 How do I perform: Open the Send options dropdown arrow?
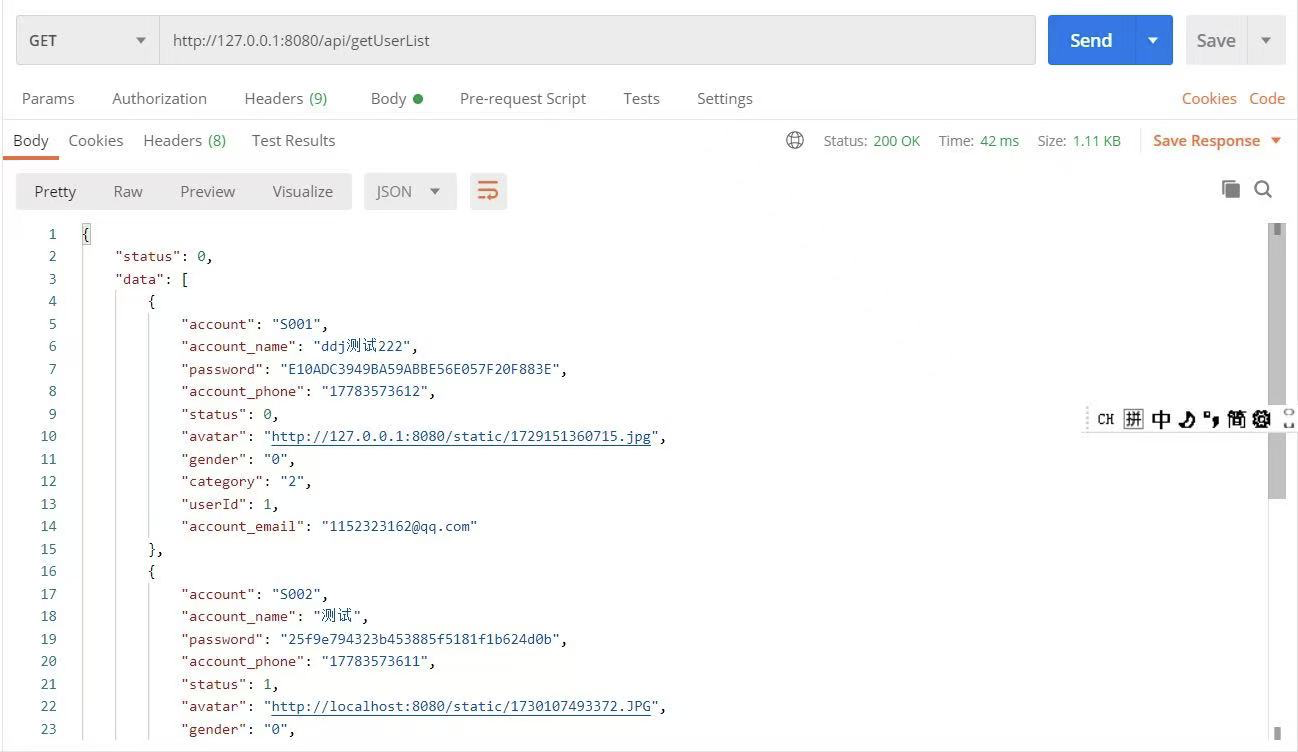coord(1153,40)
